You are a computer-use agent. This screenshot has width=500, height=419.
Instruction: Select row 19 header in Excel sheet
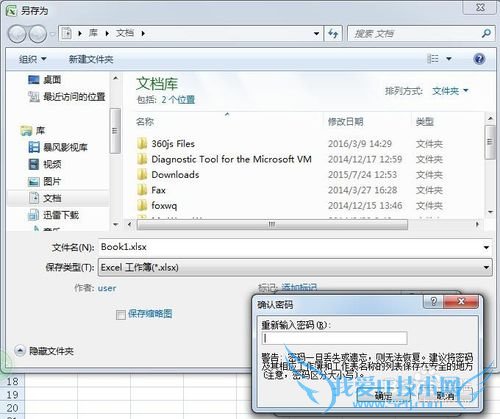tap(12, 395)
